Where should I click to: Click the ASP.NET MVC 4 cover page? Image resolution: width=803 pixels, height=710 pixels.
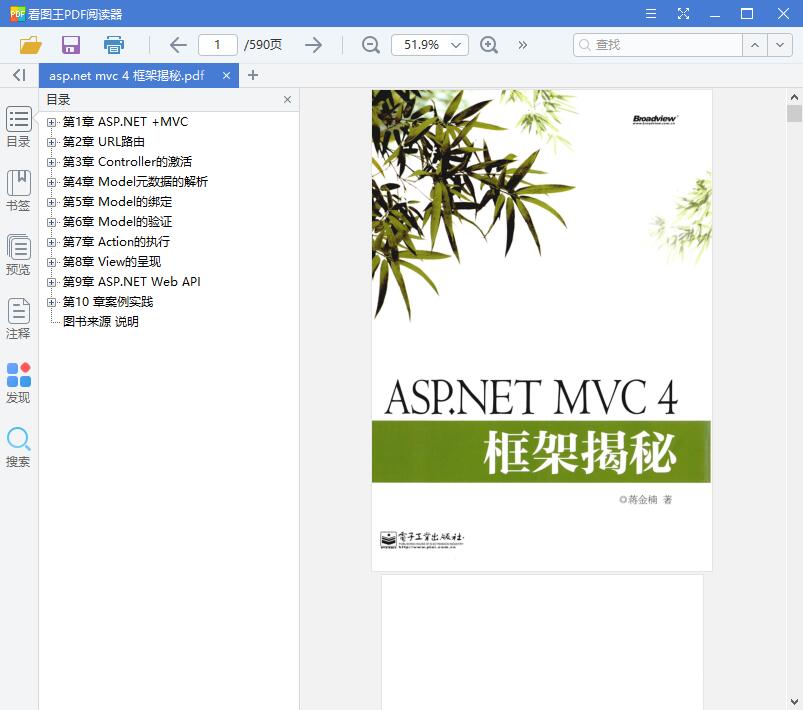coord(542,330)
